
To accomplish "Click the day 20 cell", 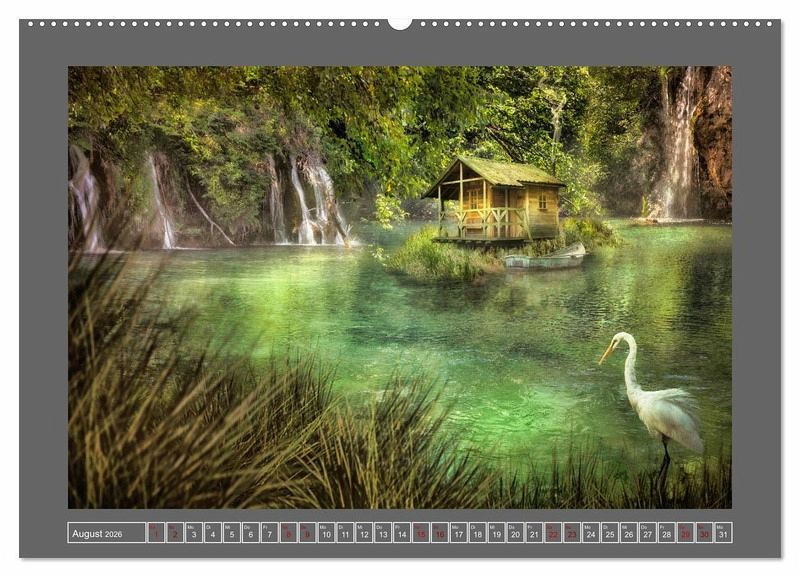I will tap(515, 532).
